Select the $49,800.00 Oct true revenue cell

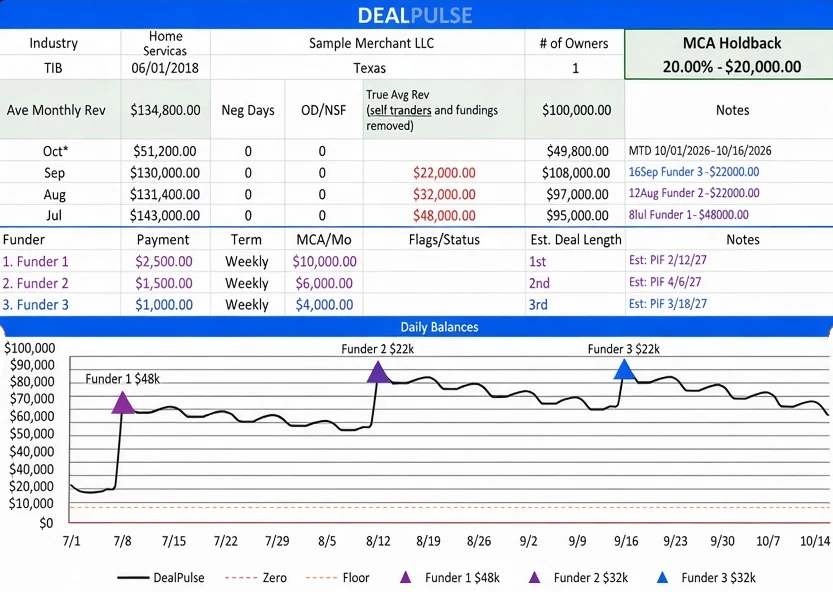coord(575,151)
